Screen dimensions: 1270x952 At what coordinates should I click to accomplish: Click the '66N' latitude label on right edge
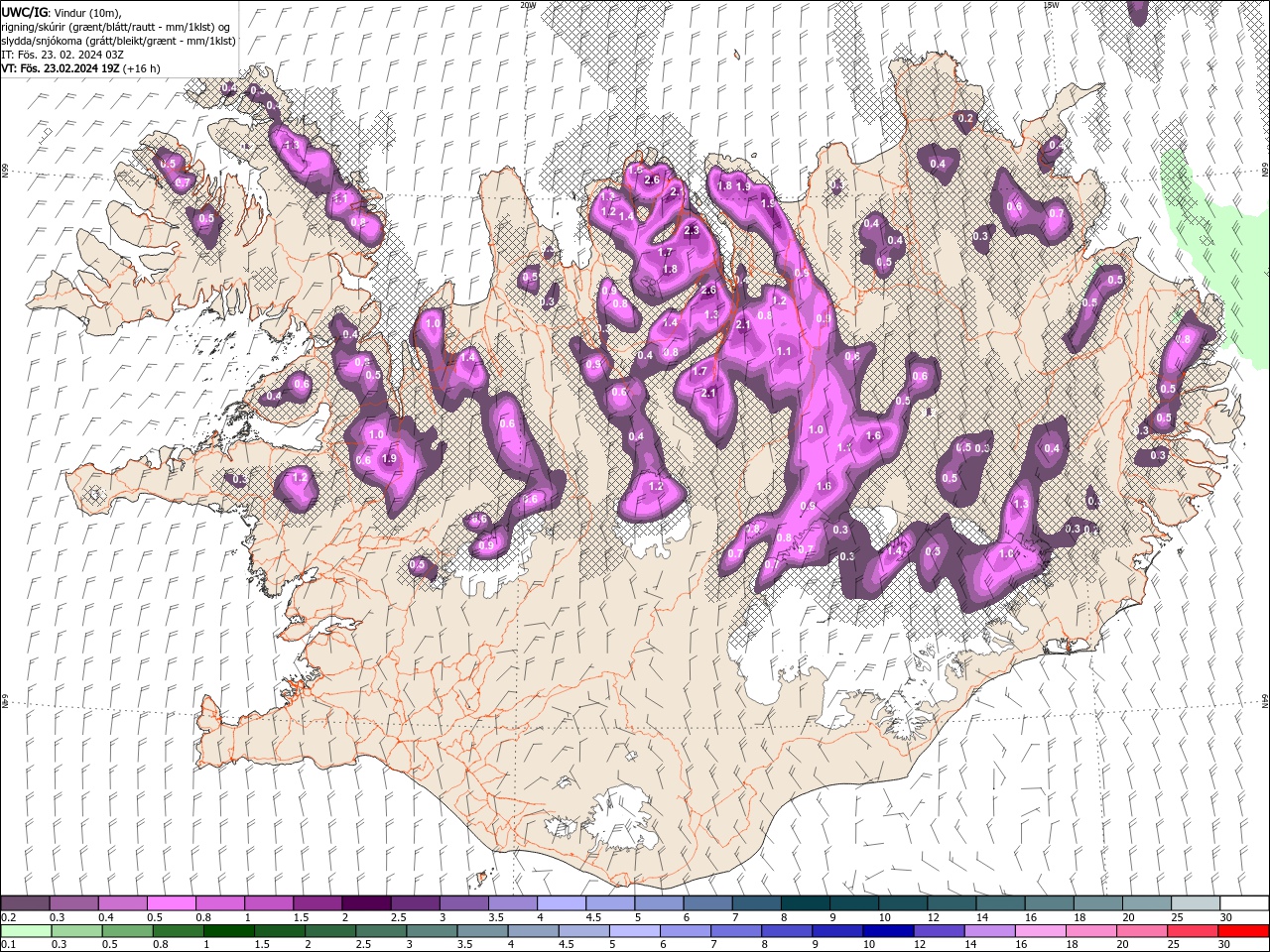pos(1265,172)
